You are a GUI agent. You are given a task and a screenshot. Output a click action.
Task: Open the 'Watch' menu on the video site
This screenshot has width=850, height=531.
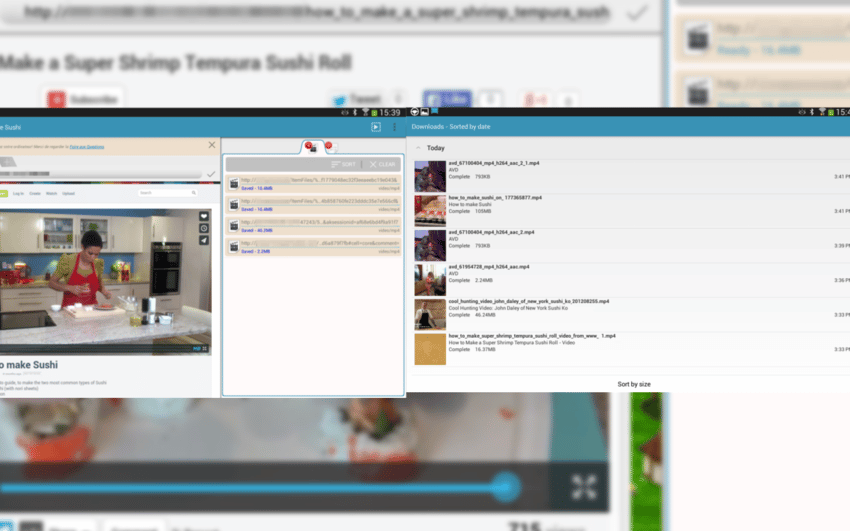coord(51,193)
